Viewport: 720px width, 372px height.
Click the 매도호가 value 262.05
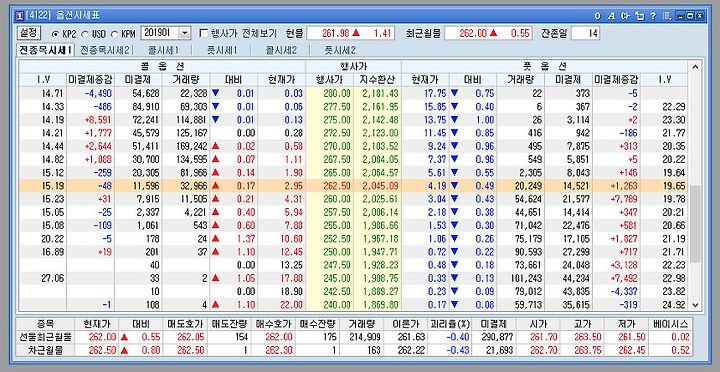(184, 337)
